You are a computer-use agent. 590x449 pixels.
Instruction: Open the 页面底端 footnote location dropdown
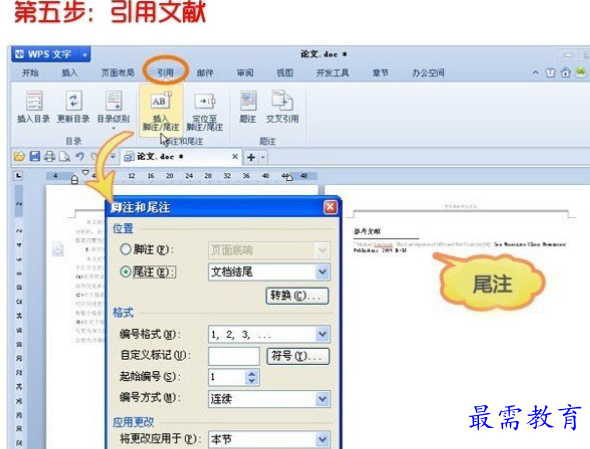point(322,250)
